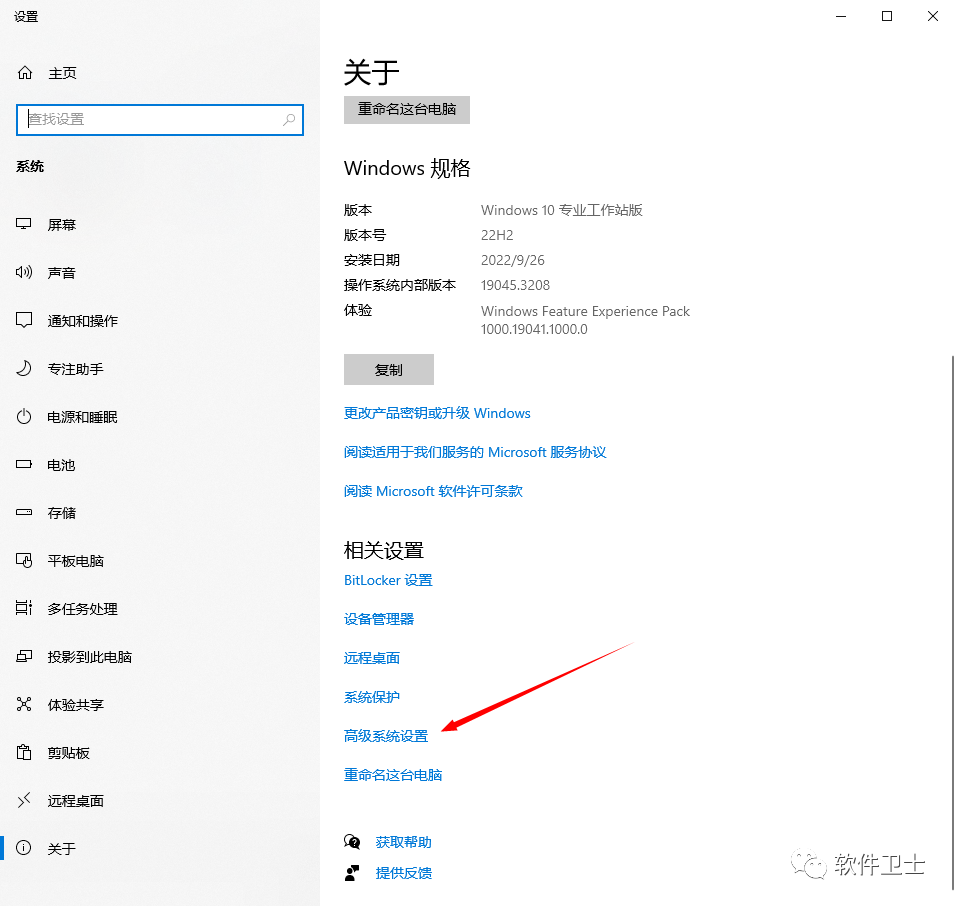Screen dimensions: 956x906
Task: Click the Battery icon
Action: click(24, 465)
